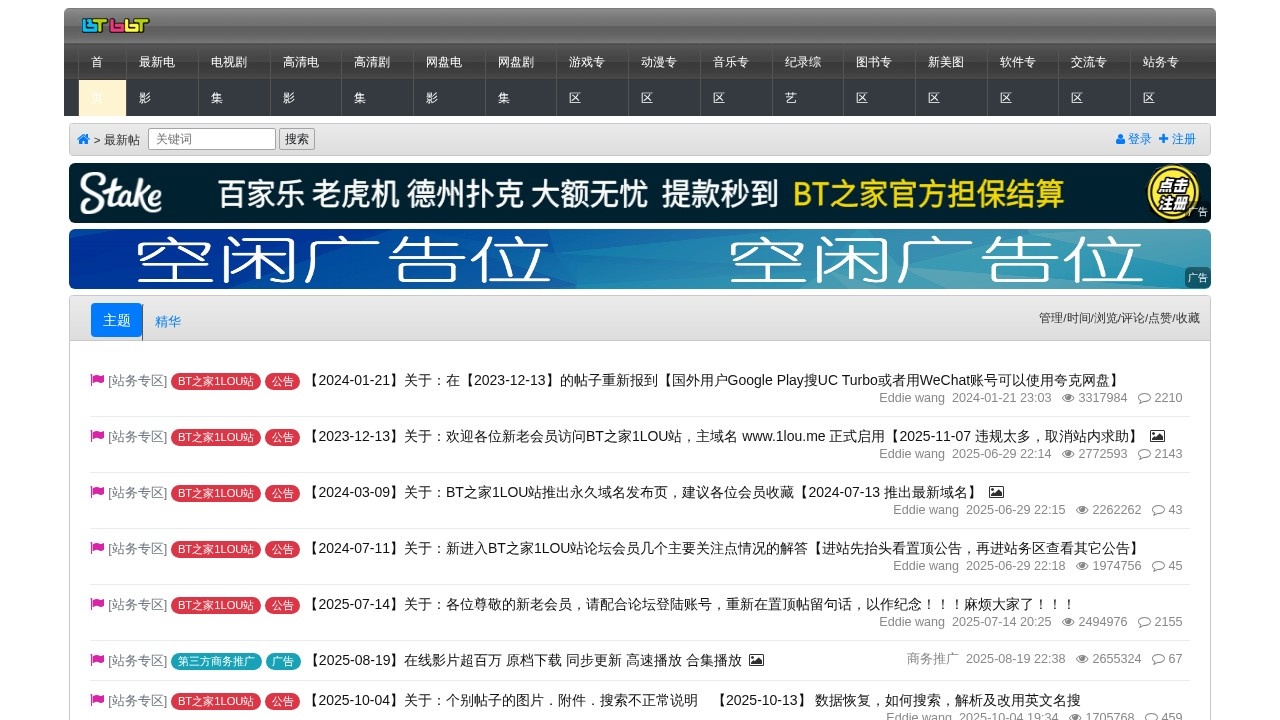Click the user login icon

pos(1121,139)
